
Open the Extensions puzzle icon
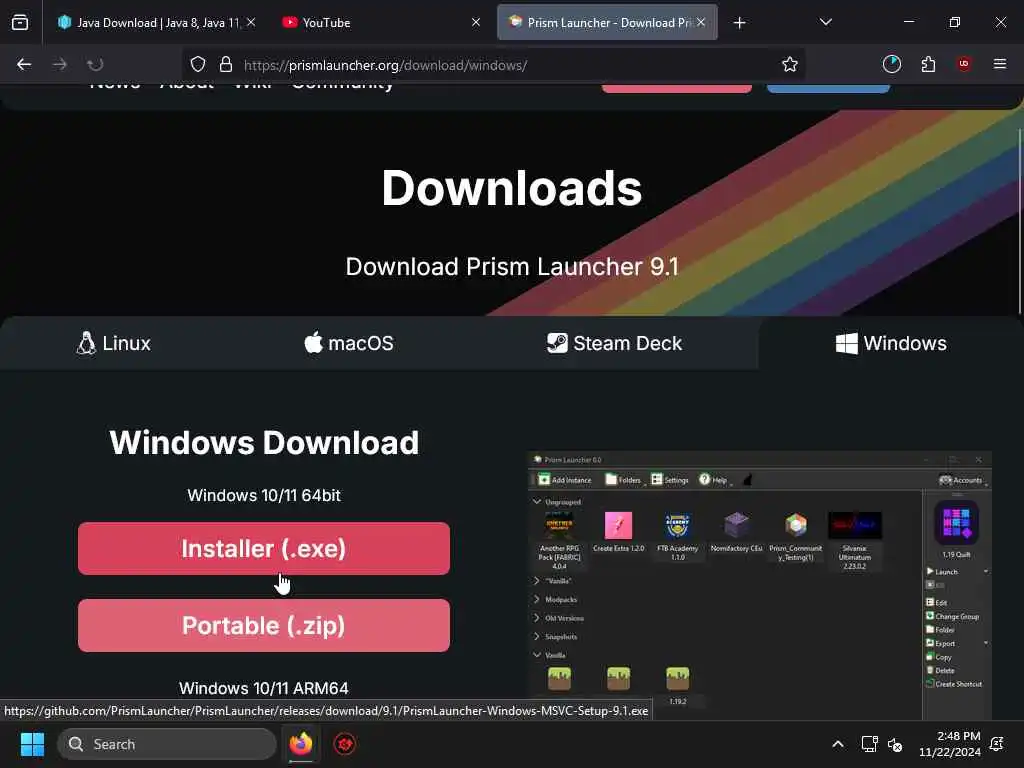[928, 64]
